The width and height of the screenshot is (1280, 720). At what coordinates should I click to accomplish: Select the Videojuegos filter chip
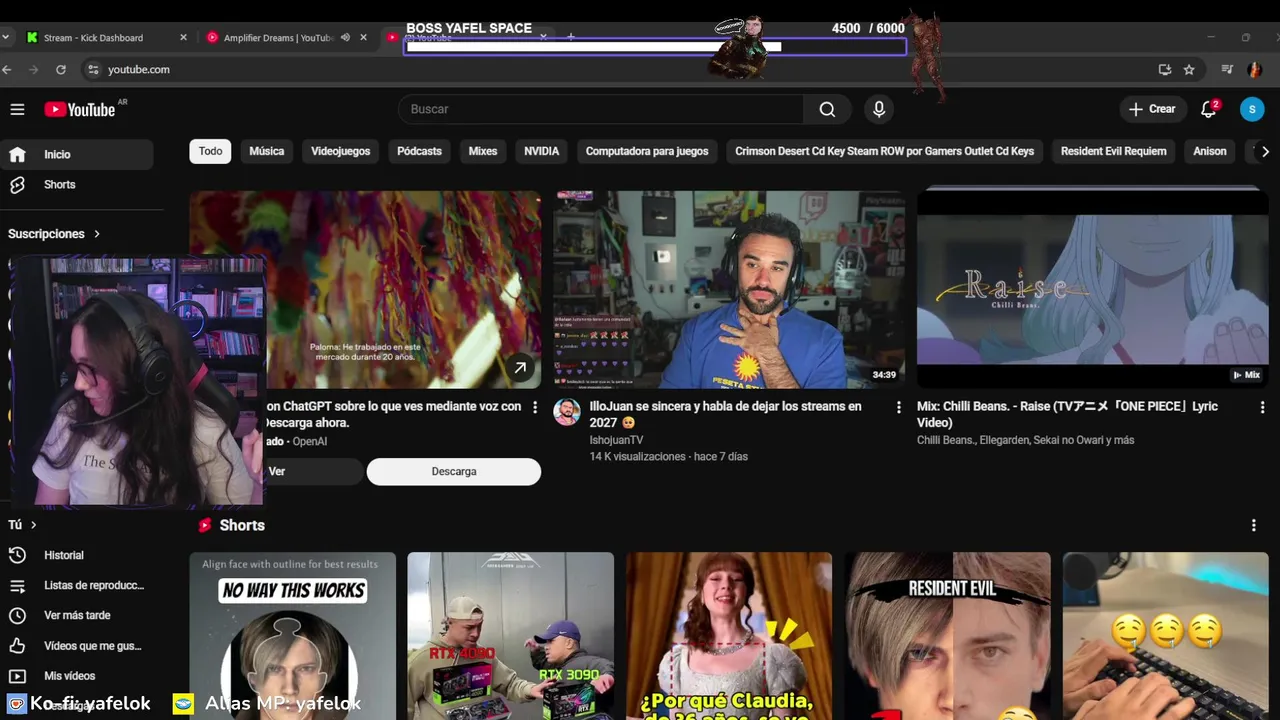tap(341, 151)
